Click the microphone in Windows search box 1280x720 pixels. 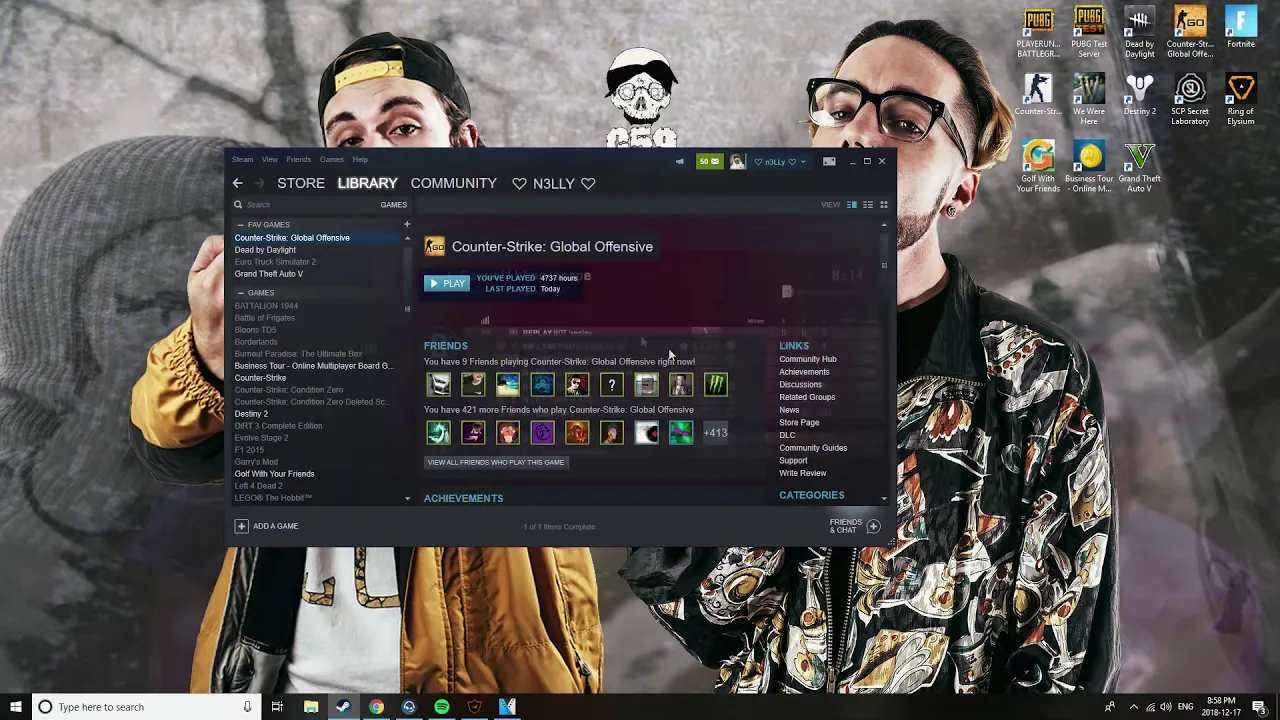point(247,707)
